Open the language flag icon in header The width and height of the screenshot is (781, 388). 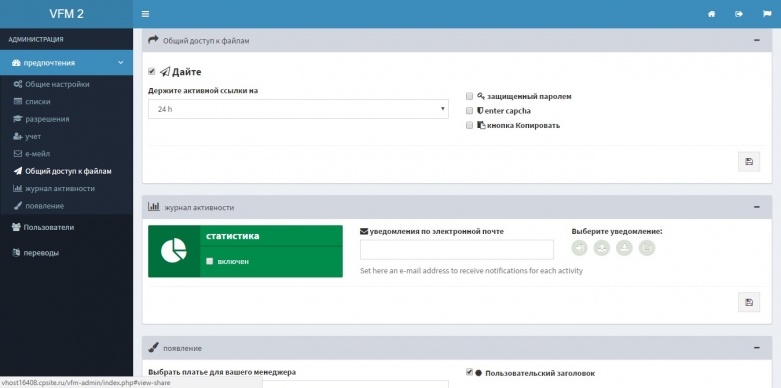tap(767, 14)
